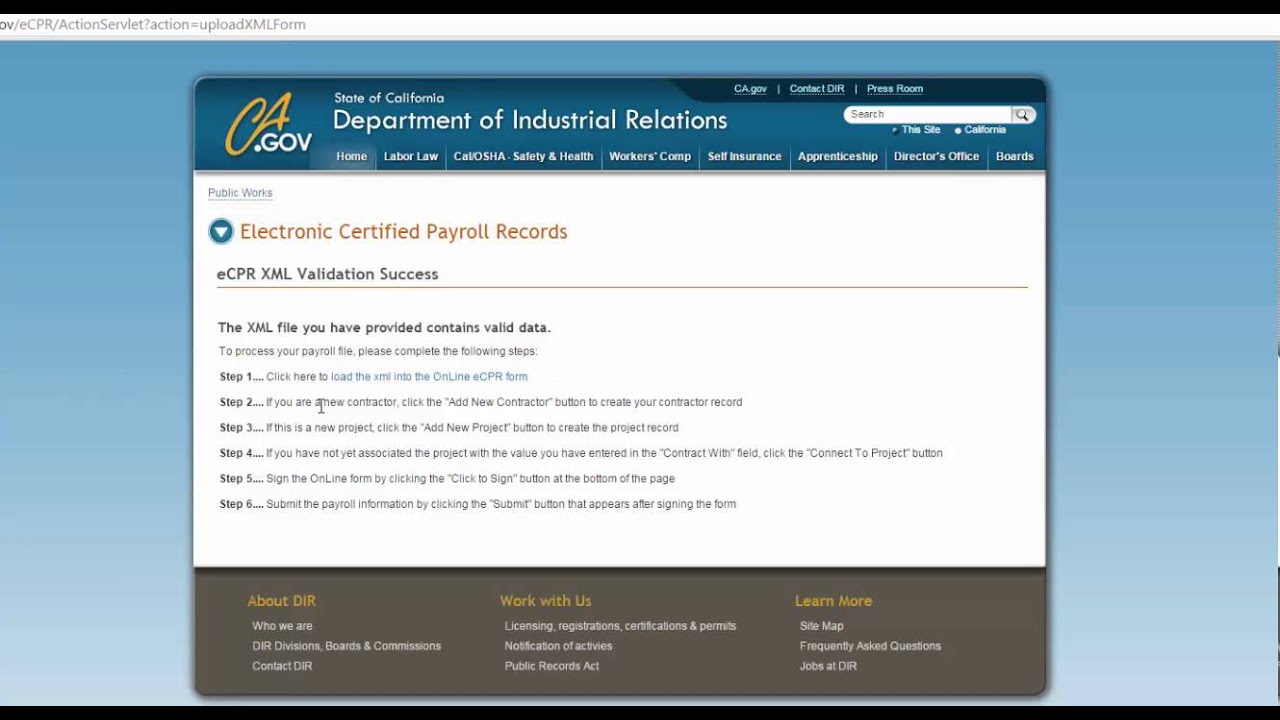Click the footer Contact DIR link
This screenshot has height=720, width=1280.
tap(282, 666)
